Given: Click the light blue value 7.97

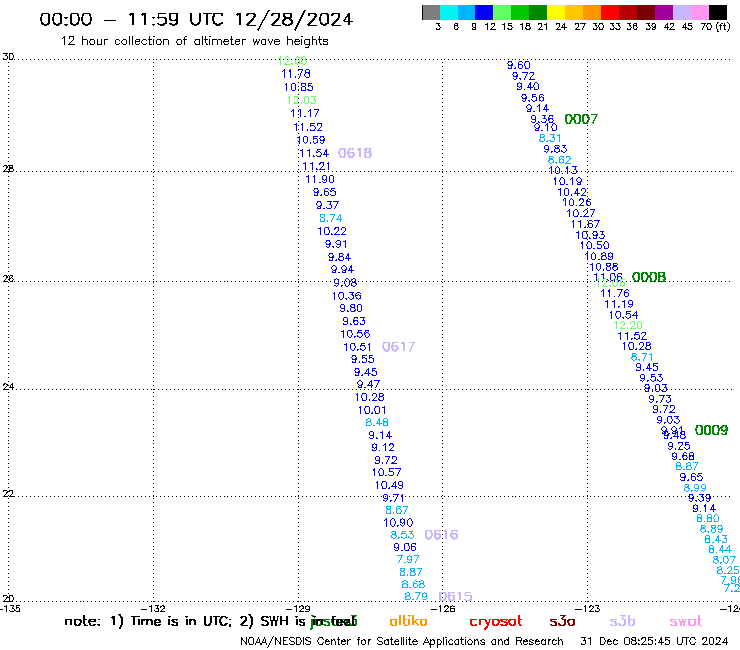Looking at the screenshot, I should (x=408, y=559).
